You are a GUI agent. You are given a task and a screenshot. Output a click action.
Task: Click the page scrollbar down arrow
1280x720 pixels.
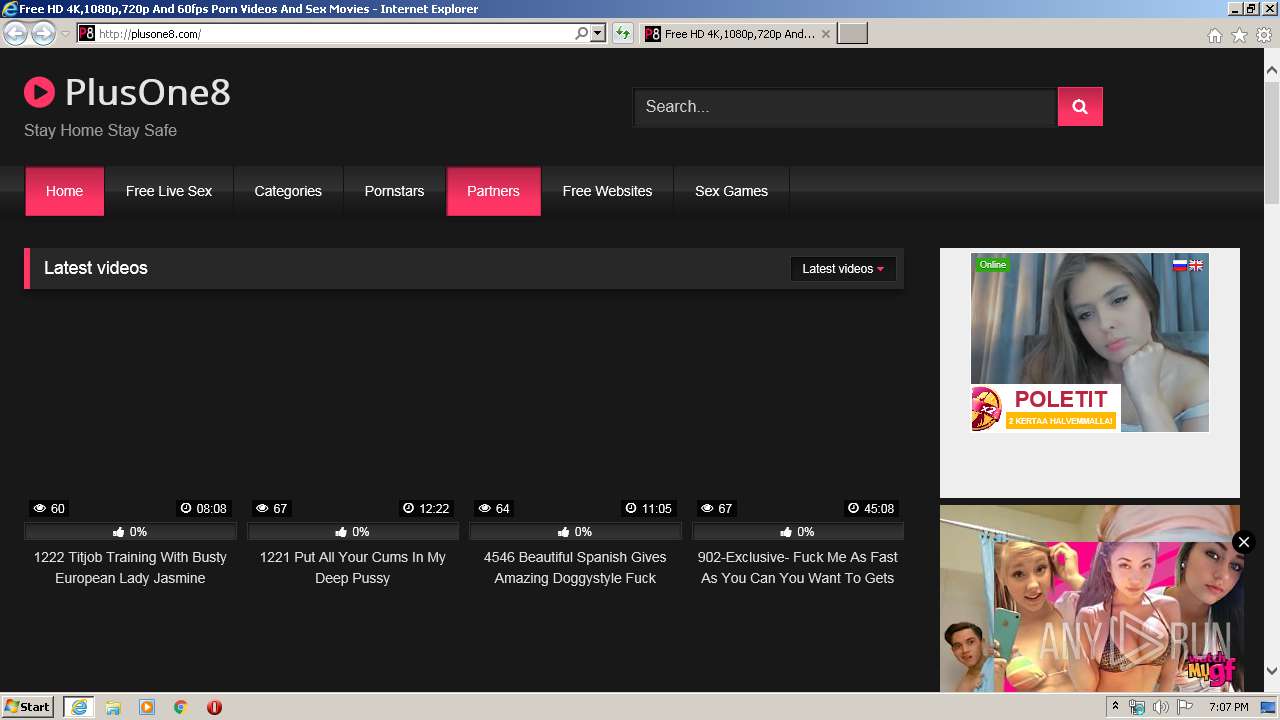[x=1272, y=671]
